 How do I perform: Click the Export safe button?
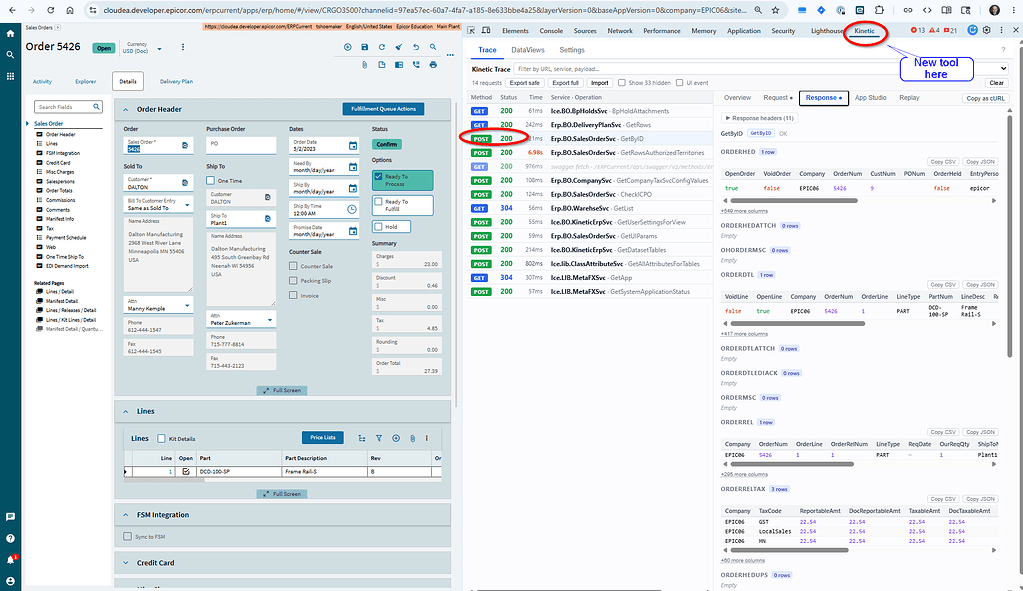click(x=525, y=83)
